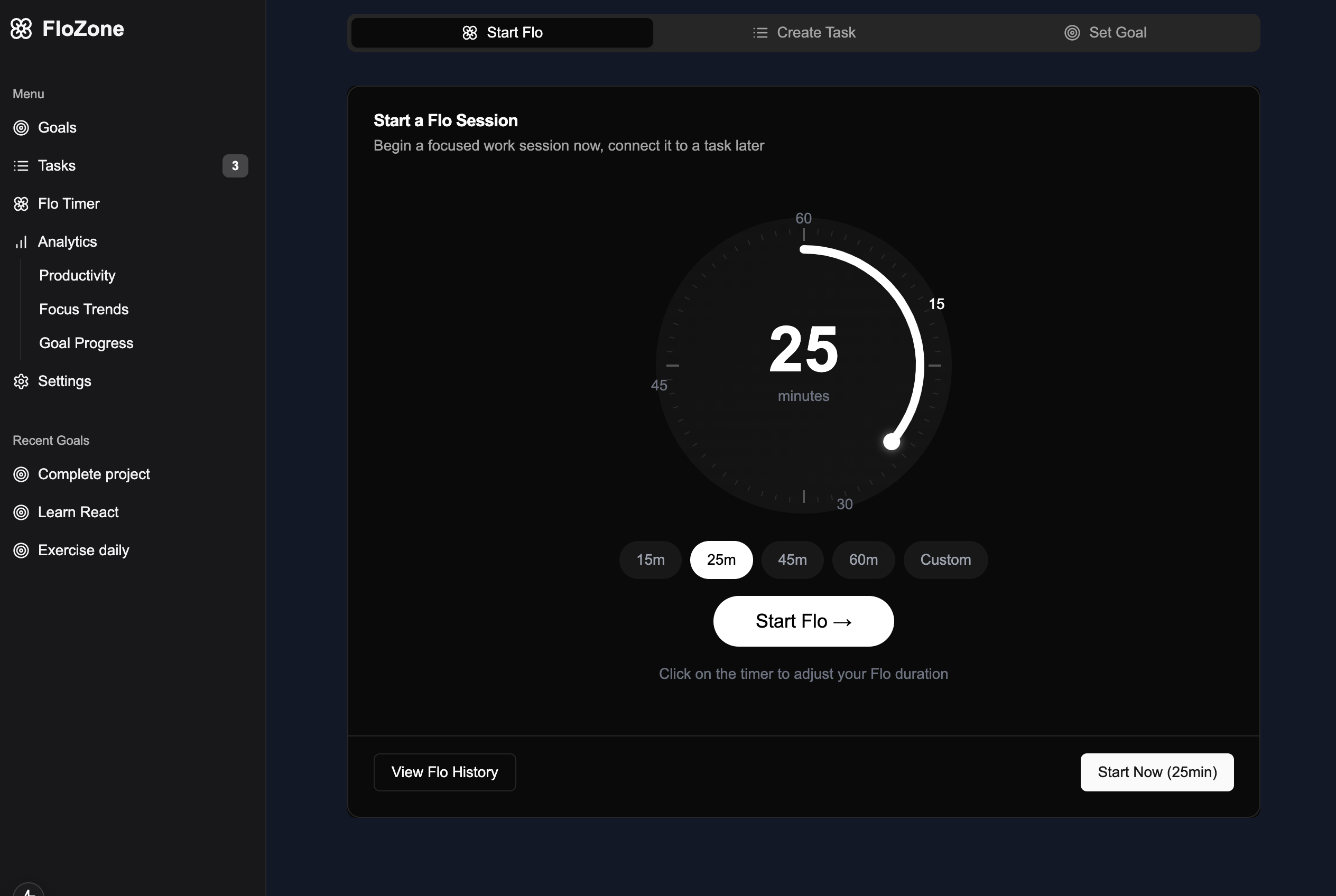Select the Tasks list icon in sidebar
Viewport: 1336px width, 896px height.
point(21,166)
